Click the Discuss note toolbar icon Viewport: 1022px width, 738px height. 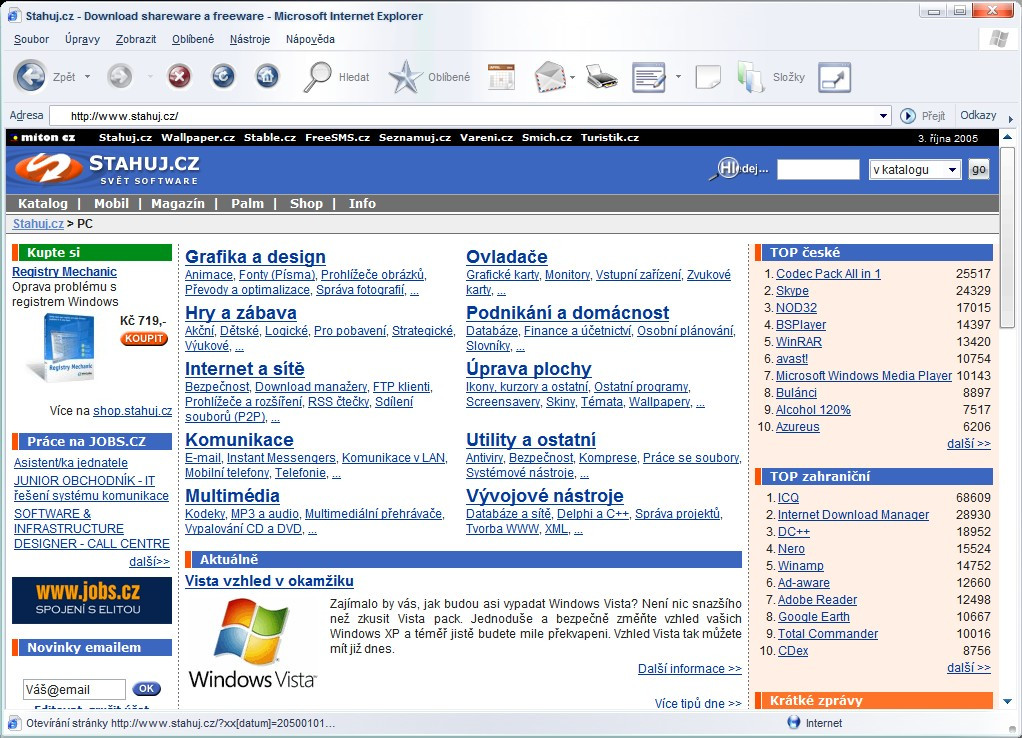(708, 77)
